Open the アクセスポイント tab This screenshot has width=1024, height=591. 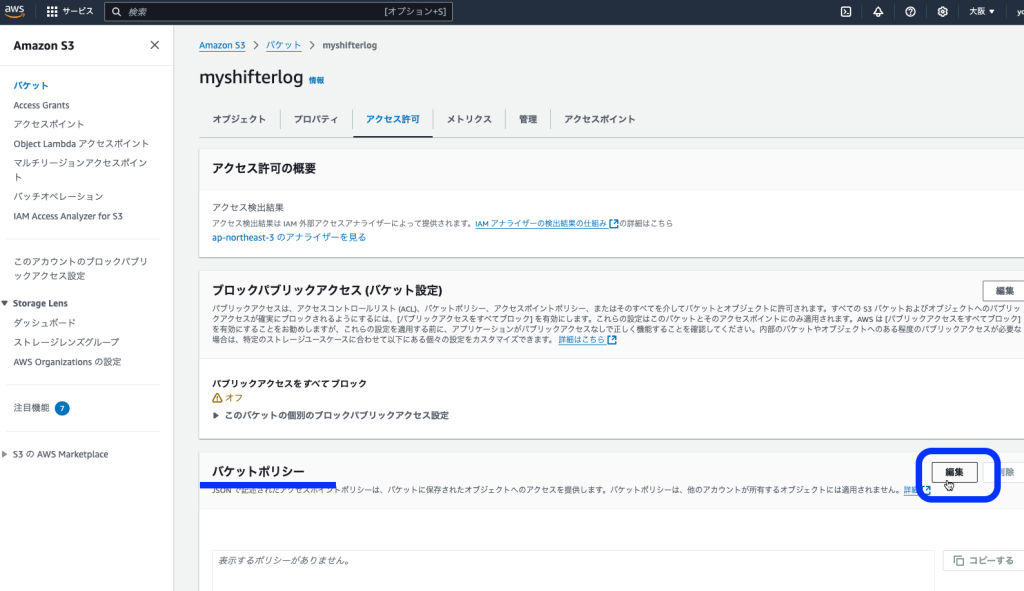(600, 119)
